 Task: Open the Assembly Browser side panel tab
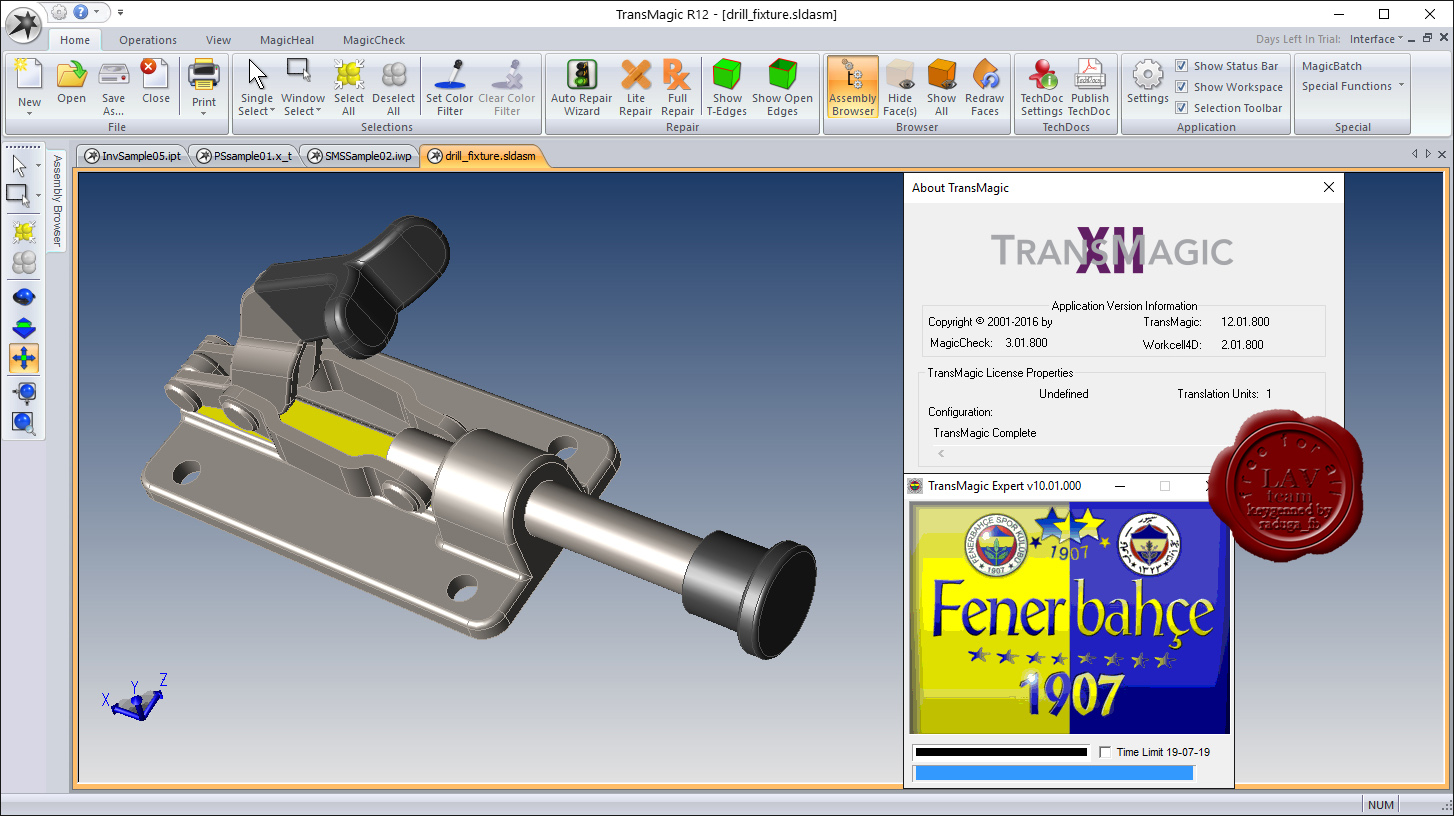point(57,200)
